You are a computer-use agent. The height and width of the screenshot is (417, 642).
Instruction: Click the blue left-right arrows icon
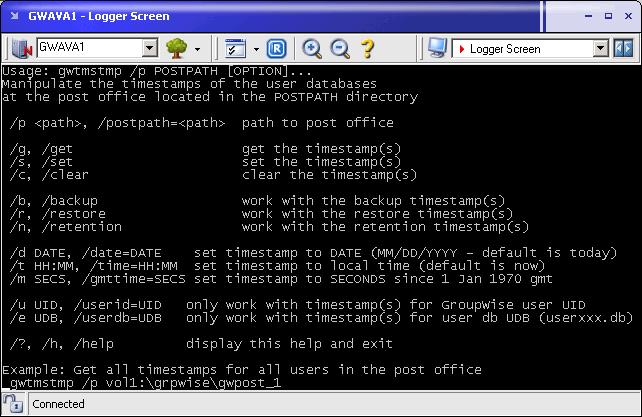tap(624, 49)
